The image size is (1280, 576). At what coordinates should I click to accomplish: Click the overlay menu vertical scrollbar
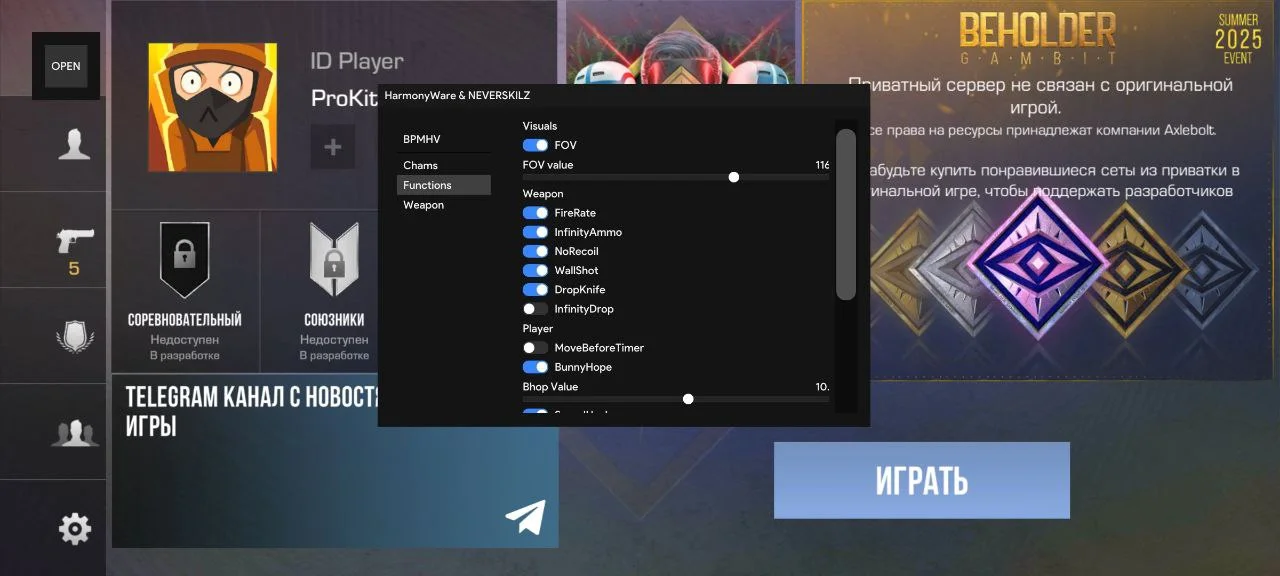(x=846, y=215)
